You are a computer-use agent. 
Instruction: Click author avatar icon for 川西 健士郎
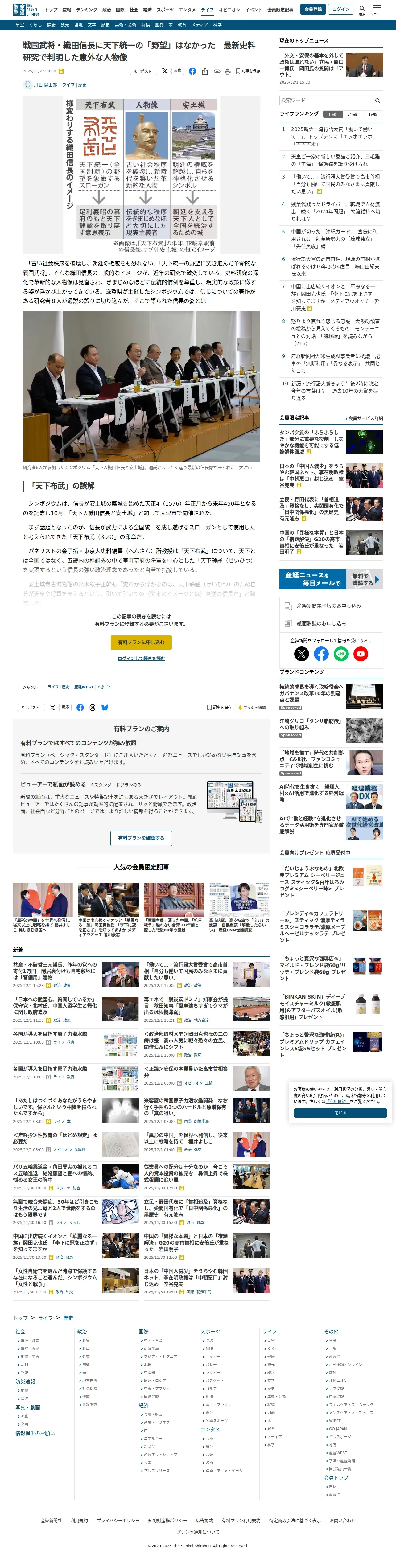point(27,84)
